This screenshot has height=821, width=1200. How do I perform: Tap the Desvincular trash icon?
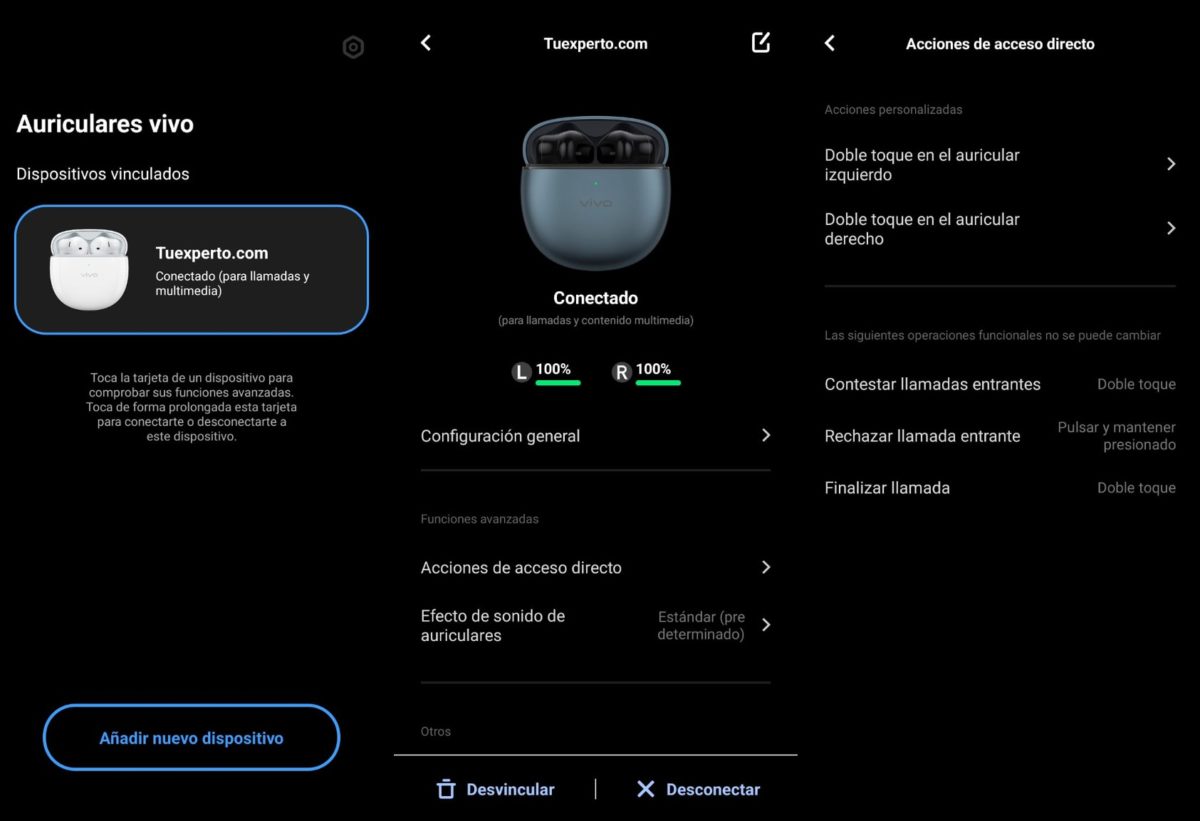[x=446, y=789]
